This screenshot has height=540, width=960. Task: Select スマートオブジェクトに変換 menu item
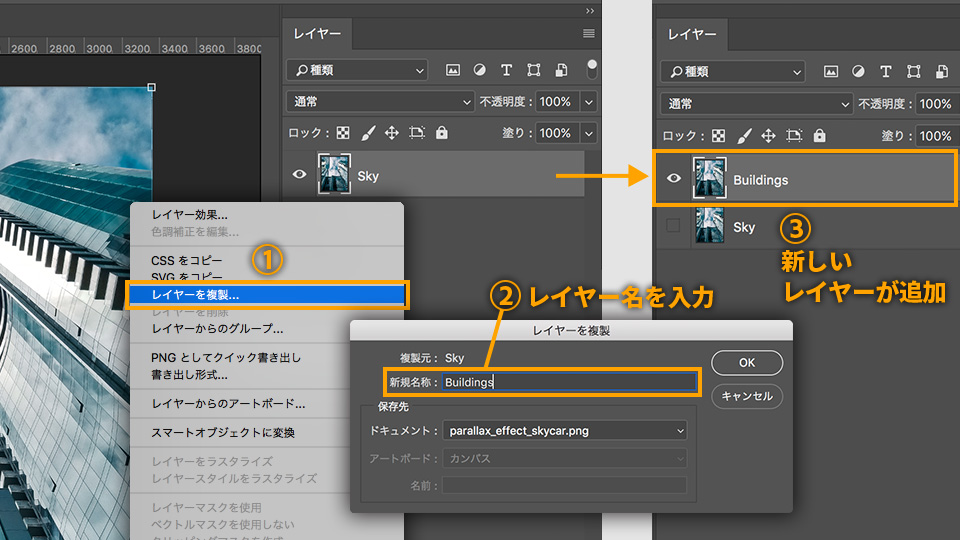pyautogui.click(x=223, y=433)
